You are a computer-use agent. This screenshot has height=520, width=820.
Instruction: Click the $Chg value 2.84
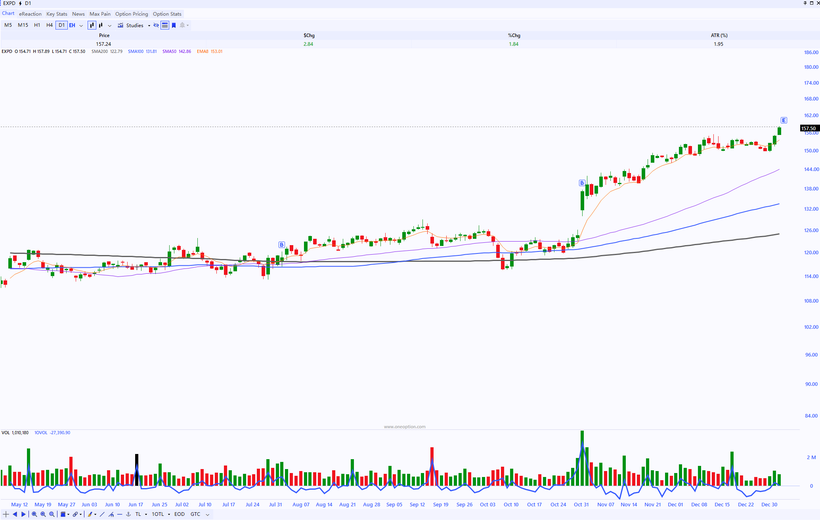coord(309,44)
